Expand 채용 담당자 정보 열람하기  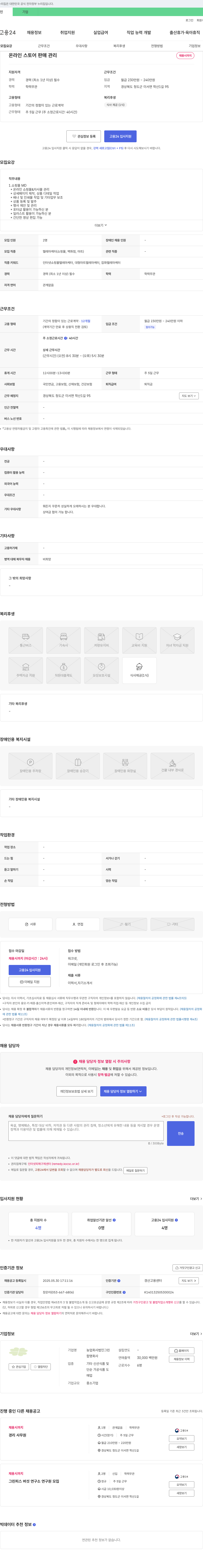[123, 1091]
